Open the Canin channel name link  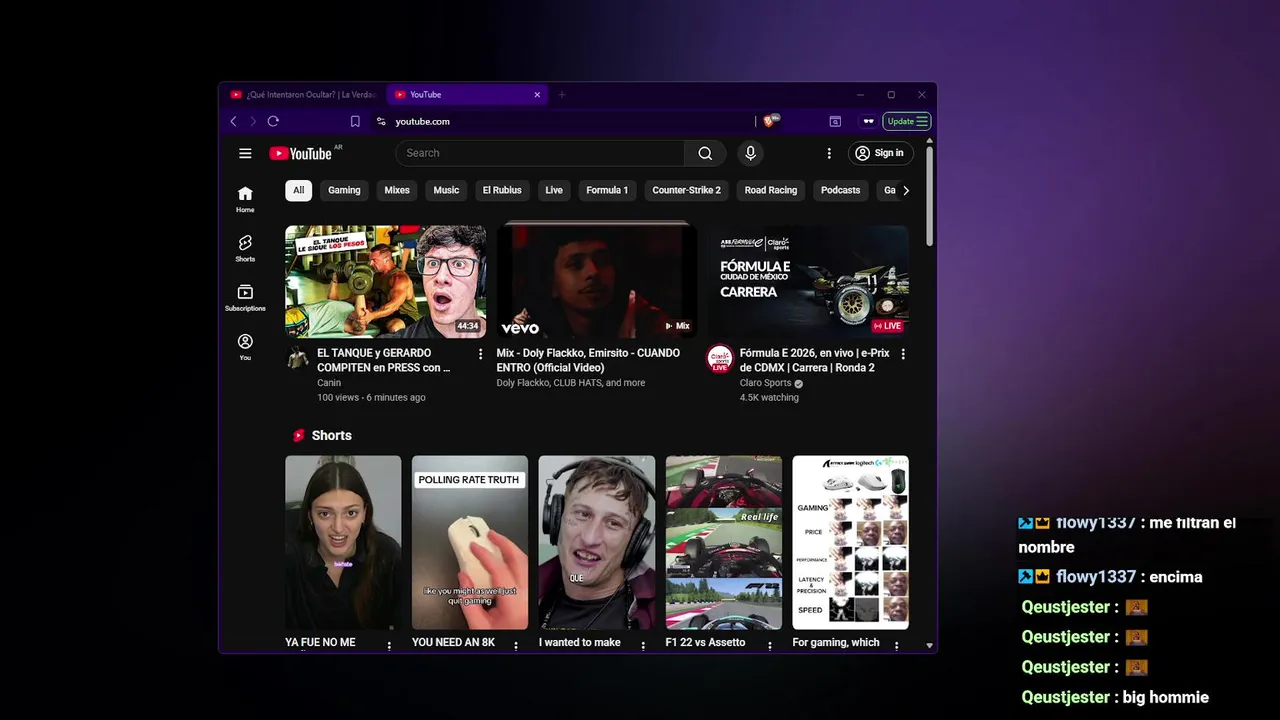pyautogui.click(x=329, y=383)
